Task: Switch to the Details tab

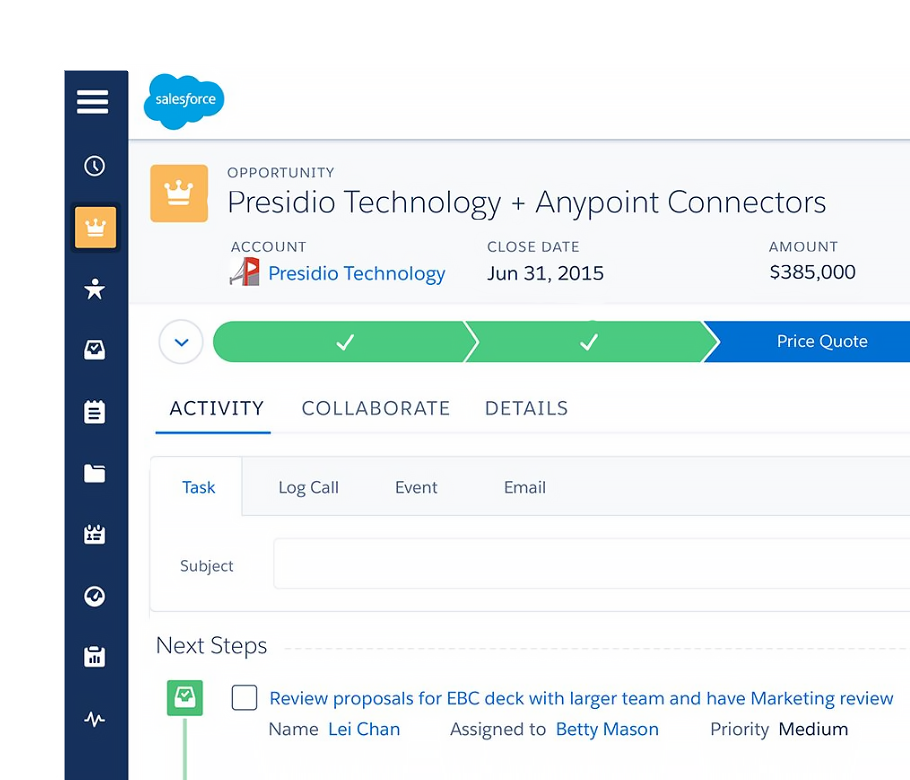Action: click(x=526, y=408)
